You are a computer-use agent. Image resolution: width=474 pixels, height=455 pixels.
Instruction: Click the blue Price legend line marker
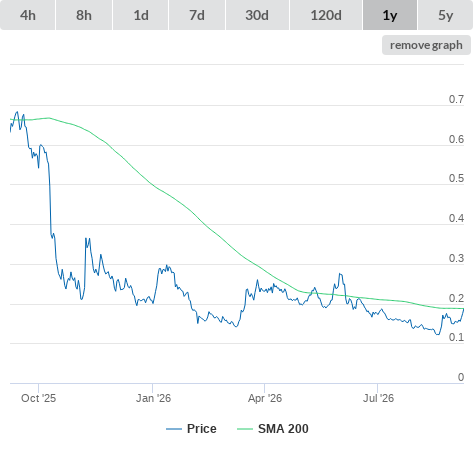[x=174, y=429]
